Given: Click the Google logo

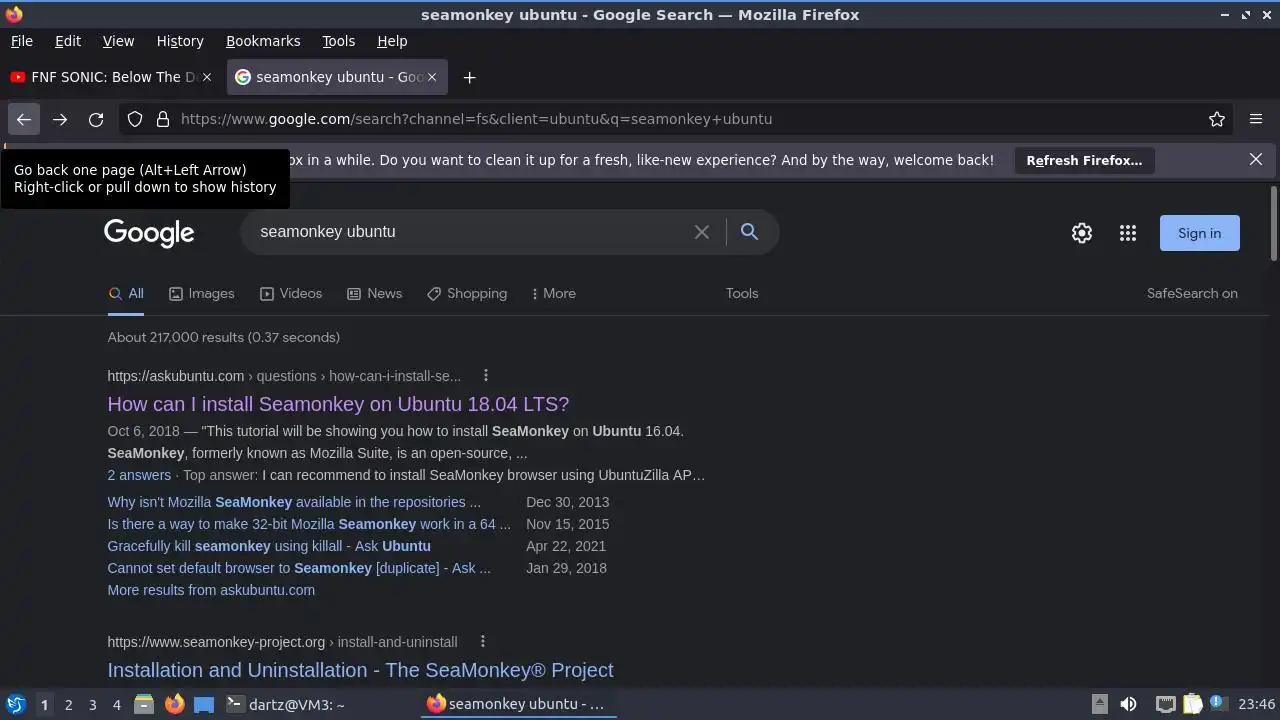Looking at the screenshot, I should (x=149, y=233).
